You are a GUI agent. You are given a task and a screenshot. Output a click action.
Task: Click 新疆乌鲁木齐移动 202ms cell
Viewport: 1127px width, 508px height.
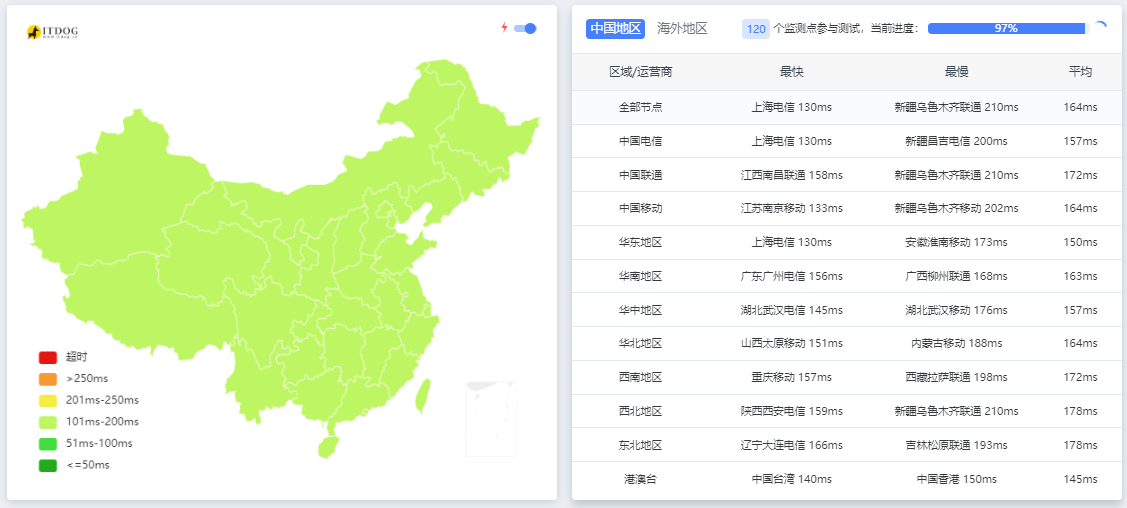[956, 208]
